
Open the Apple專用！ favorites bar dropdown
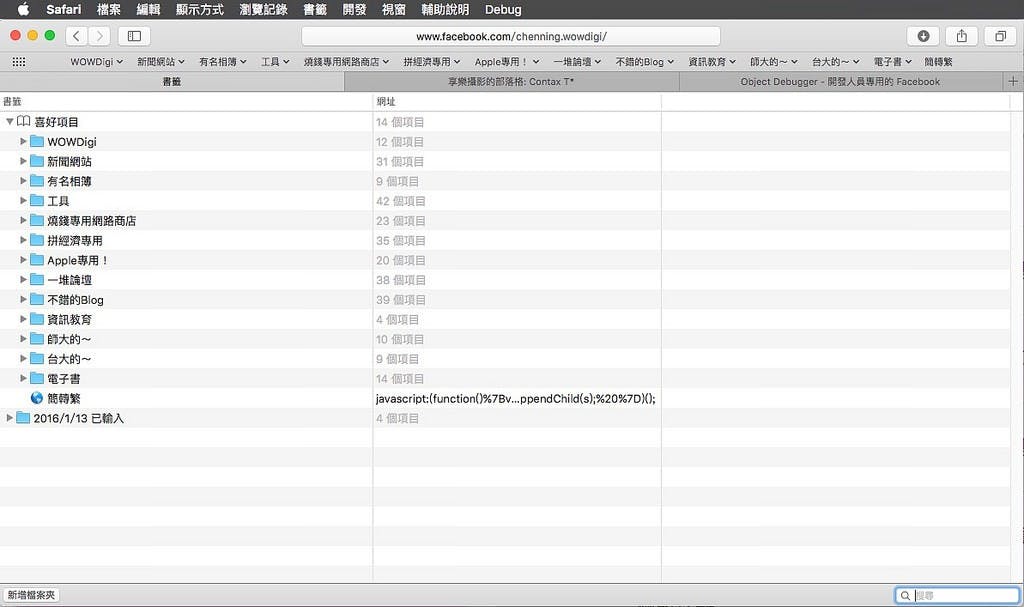(507, 62)
